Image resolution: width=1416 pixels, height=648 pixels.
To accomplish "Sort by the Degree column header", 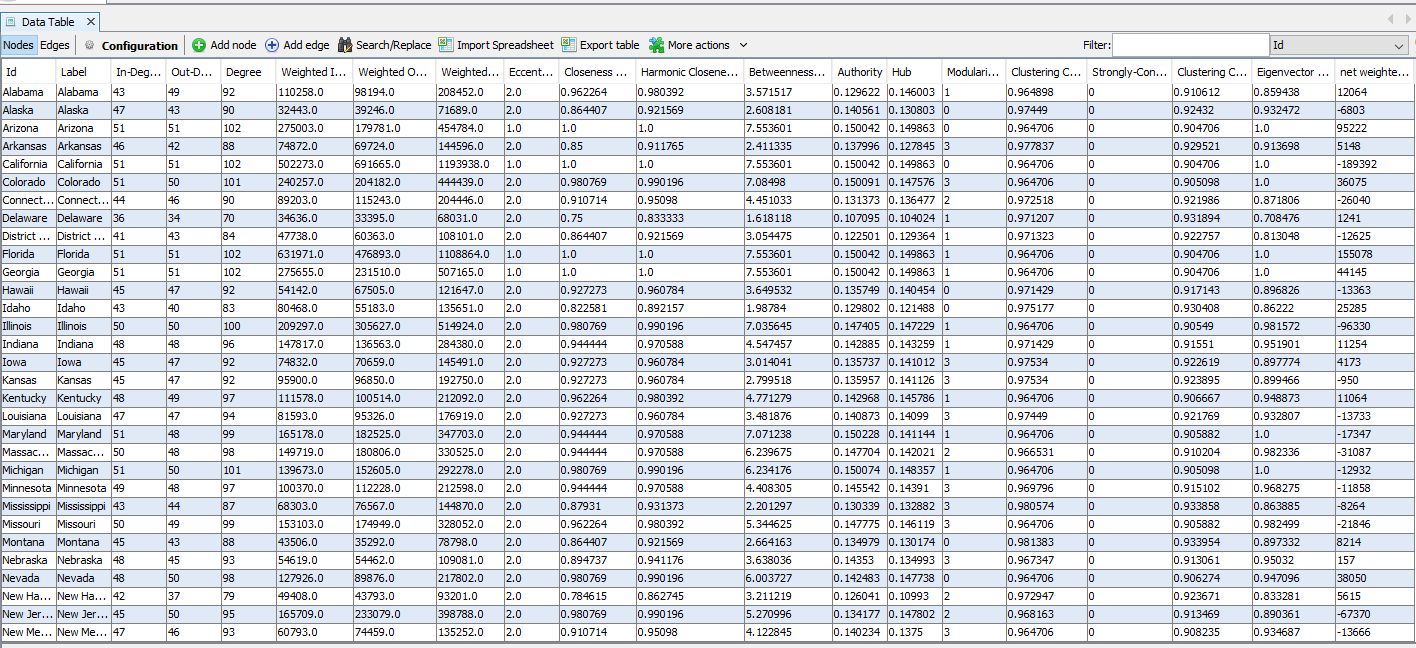I will point(249,72).
